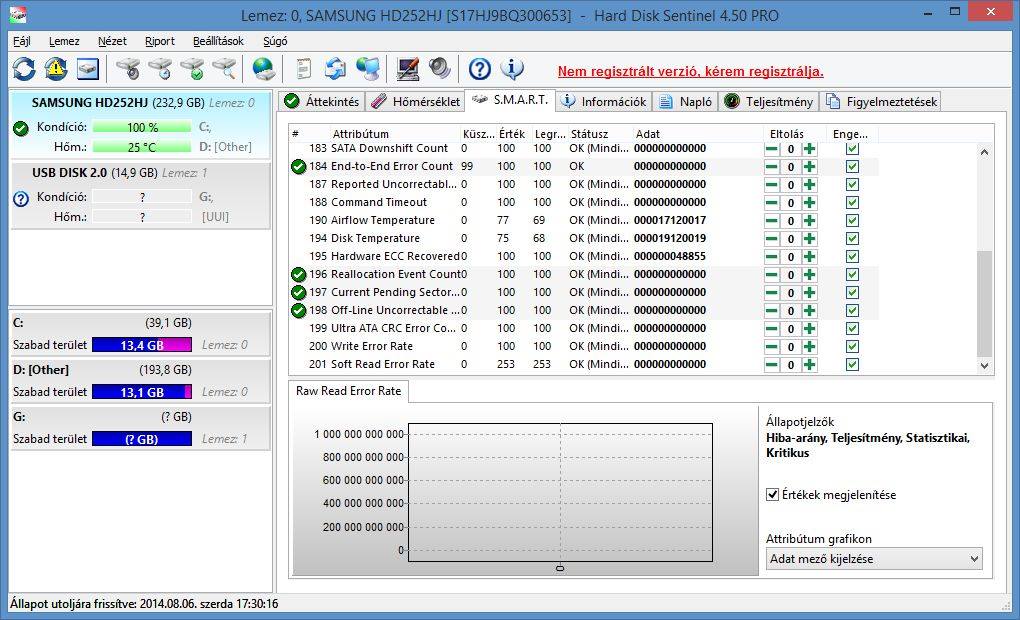Screen dimensions: 1020x620
Task: Click minus offset button for Airflow Temperature
Action: point(772,221)
